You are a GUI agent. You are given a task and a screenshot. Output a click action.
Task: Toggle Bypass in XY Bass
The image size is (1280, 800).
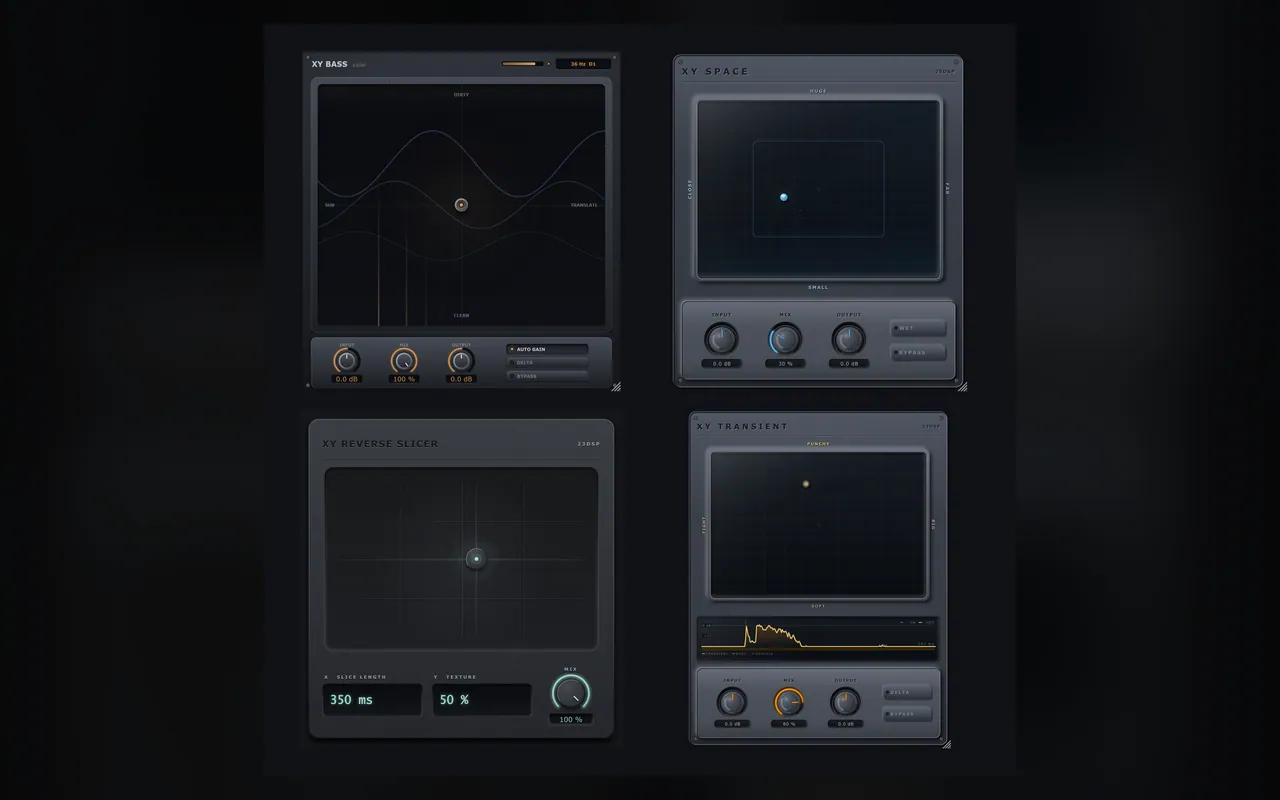point(547,376)
